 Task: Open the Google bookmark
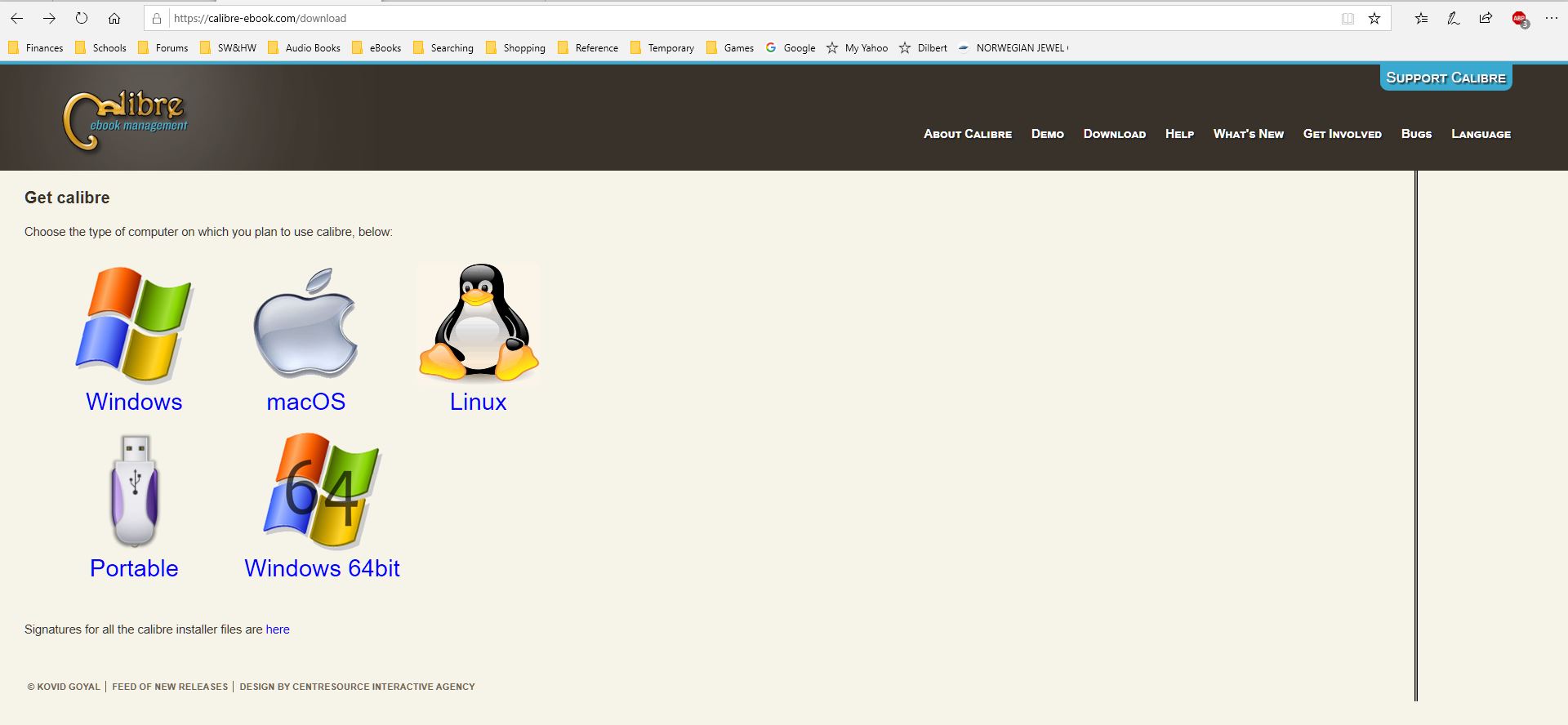[x=791, y=48]
